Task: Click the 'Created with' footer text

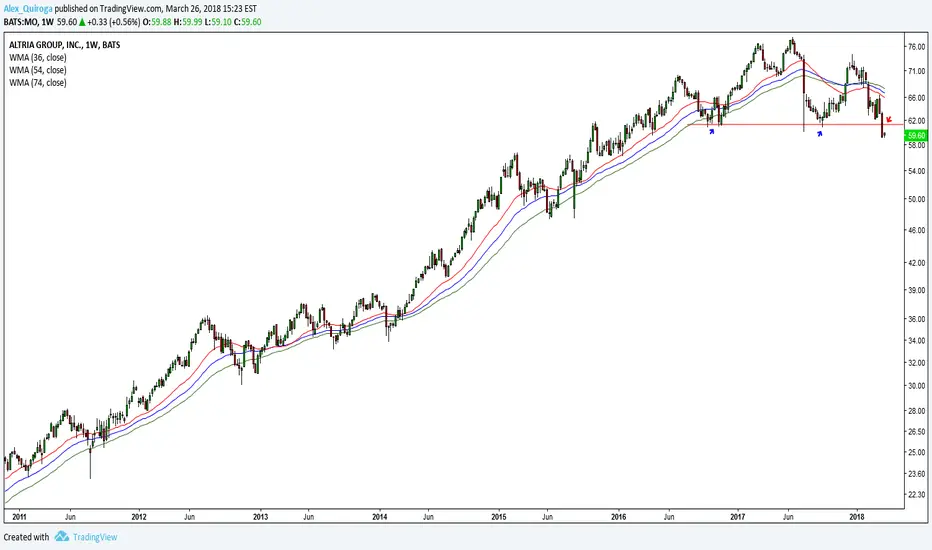Action: pos(26,537)
